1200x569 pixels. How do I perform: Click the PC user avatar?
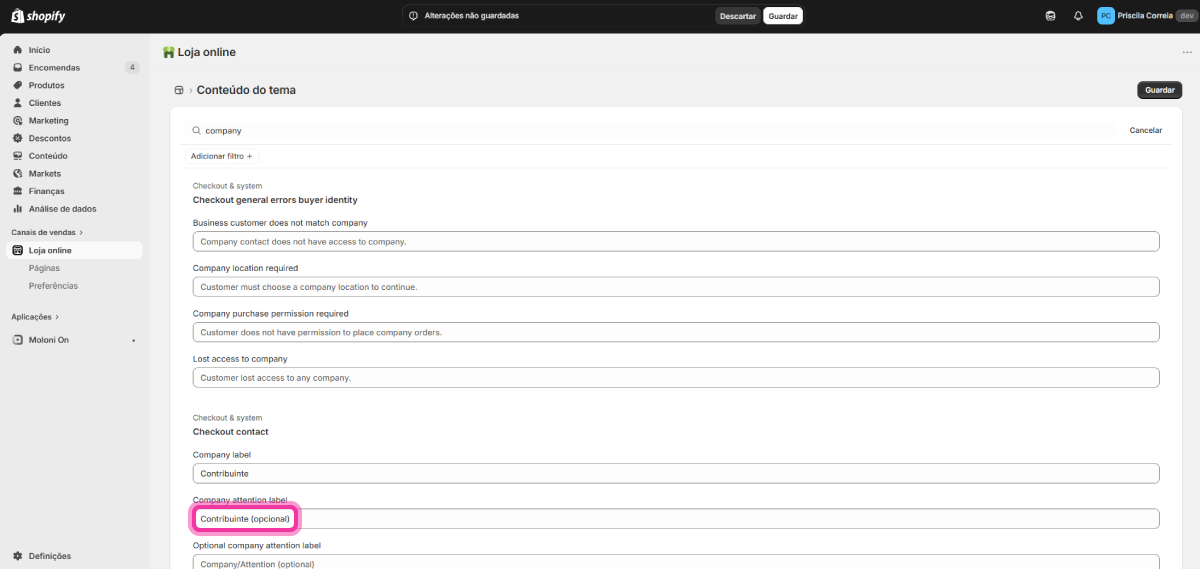tap(1105, 16)
